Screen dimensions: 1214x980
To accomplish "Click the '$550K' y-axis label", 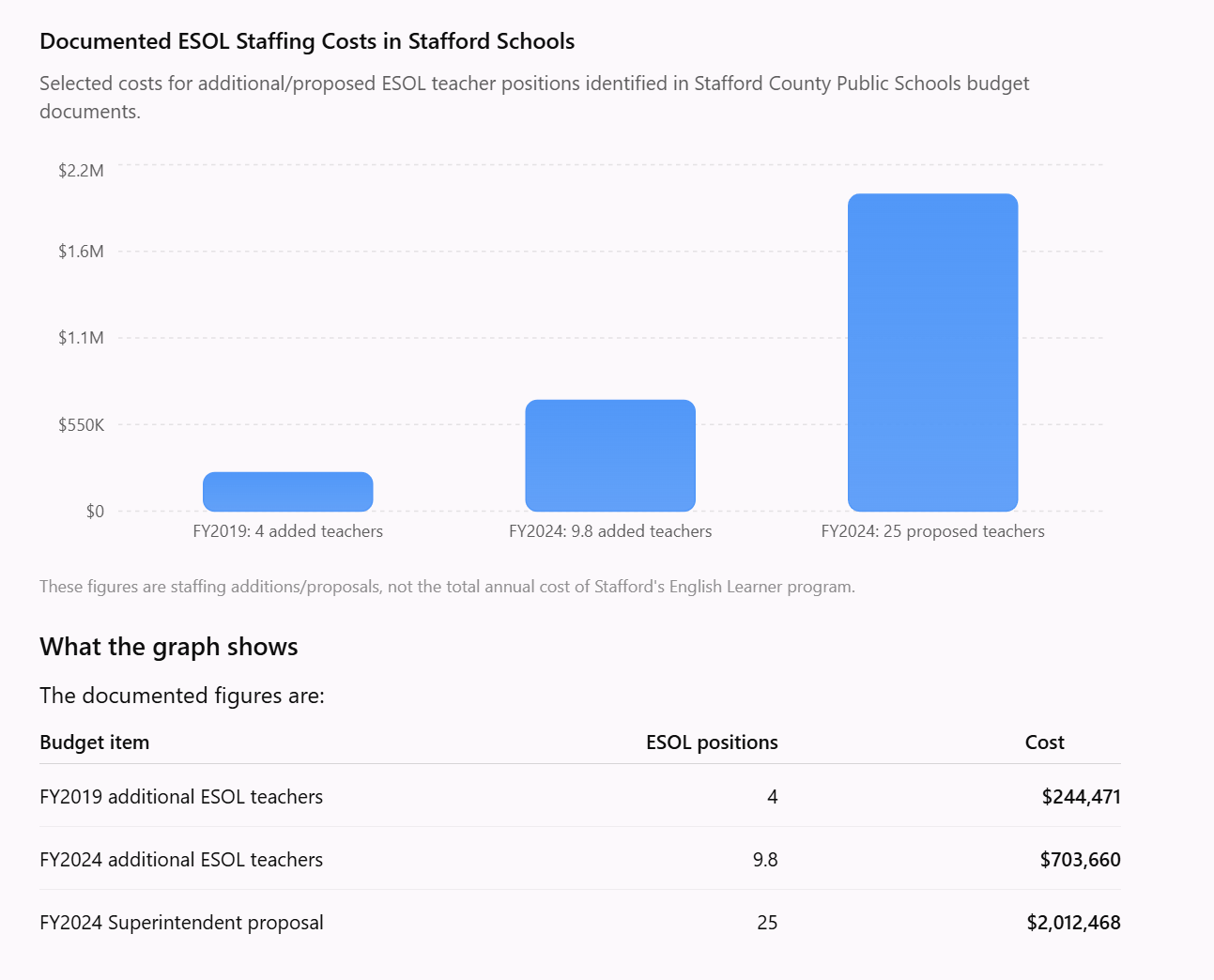I will [81, 424].
